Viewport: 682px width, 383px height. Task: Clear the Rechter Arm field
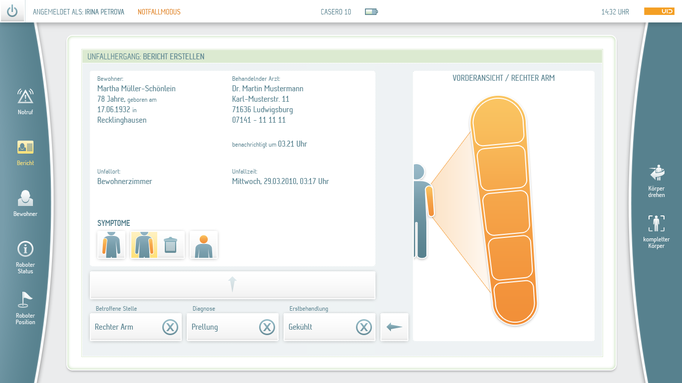point(170,327)
